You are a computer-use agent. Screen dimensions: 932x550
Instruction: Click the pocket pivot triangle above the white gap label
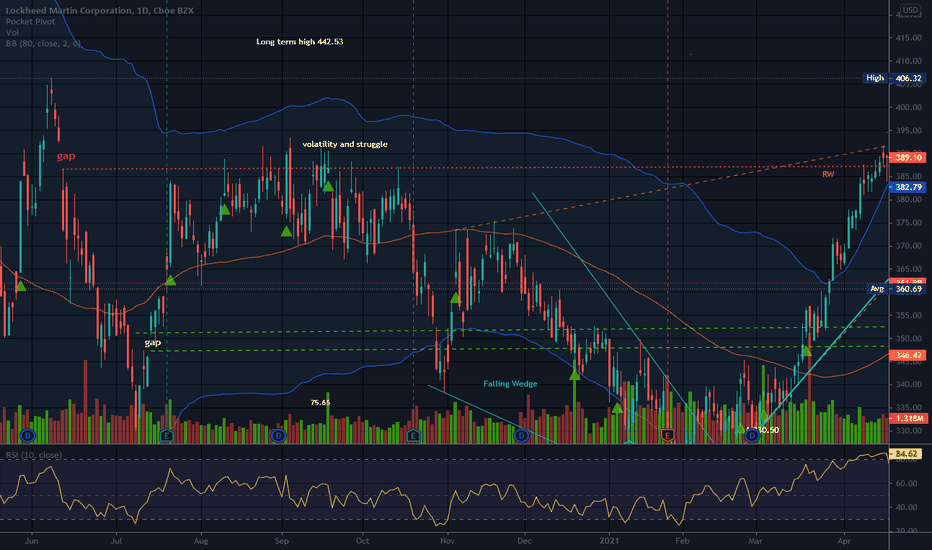click(x=170, y=280)
